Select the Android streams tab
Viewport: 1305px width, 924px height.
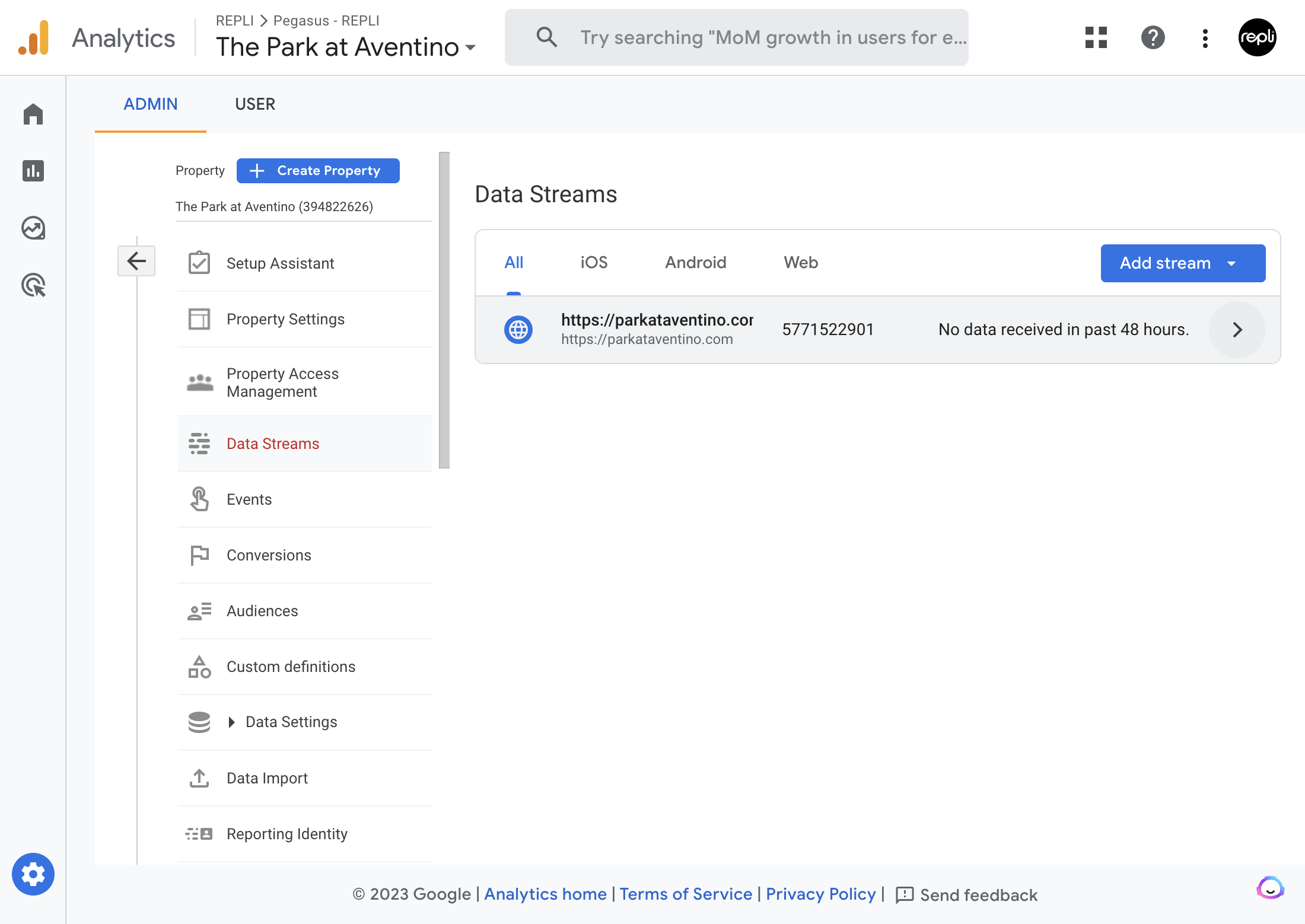(695, 263)
